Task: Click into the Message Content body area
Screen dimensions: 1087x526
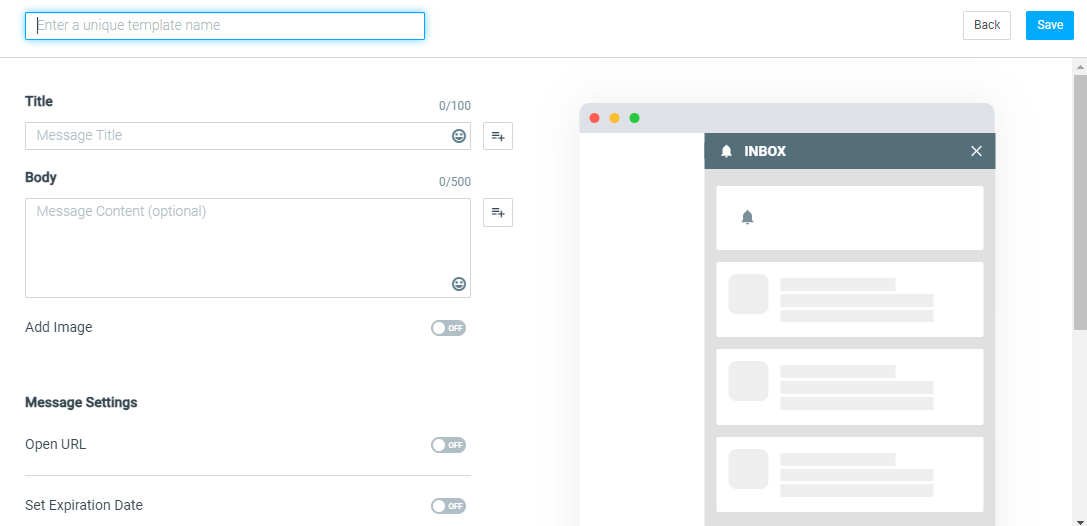Action: [248, 248]
